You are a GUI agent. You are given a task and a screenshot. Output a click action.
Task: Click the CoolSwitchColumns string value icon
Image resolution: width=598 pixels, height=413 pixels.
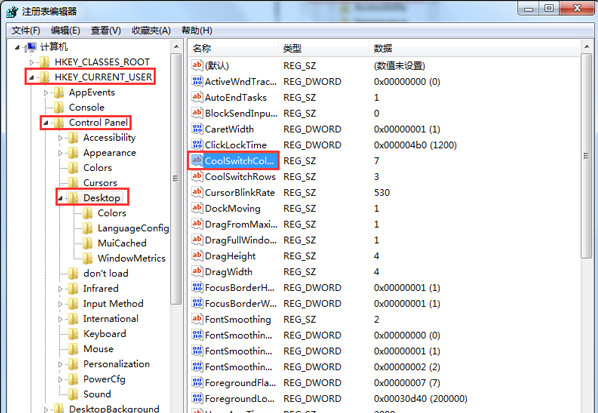coord(197,161)
